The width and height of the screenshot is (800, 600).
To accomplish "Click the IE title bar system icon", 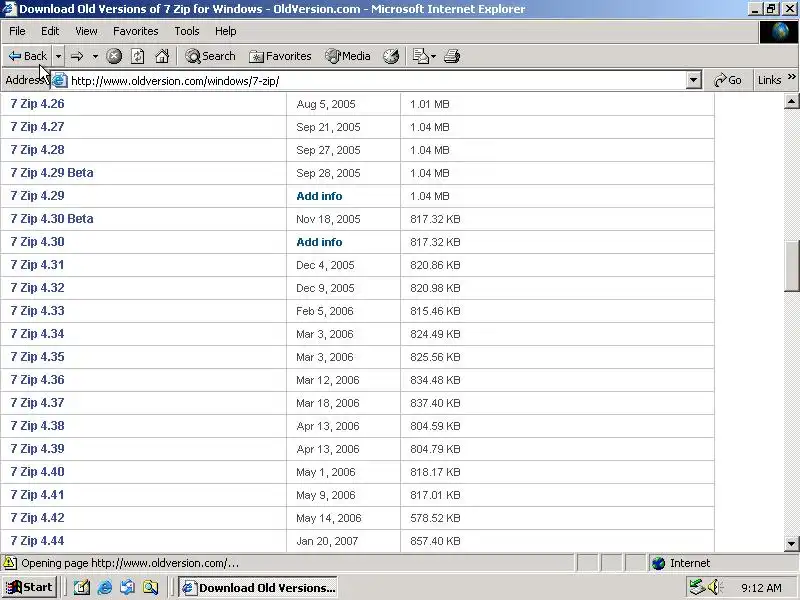I will tap(9, 9).
